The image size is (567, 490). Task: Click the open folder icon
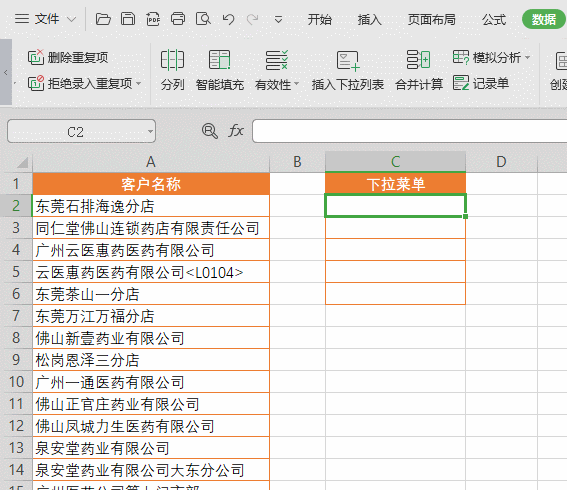103,19
